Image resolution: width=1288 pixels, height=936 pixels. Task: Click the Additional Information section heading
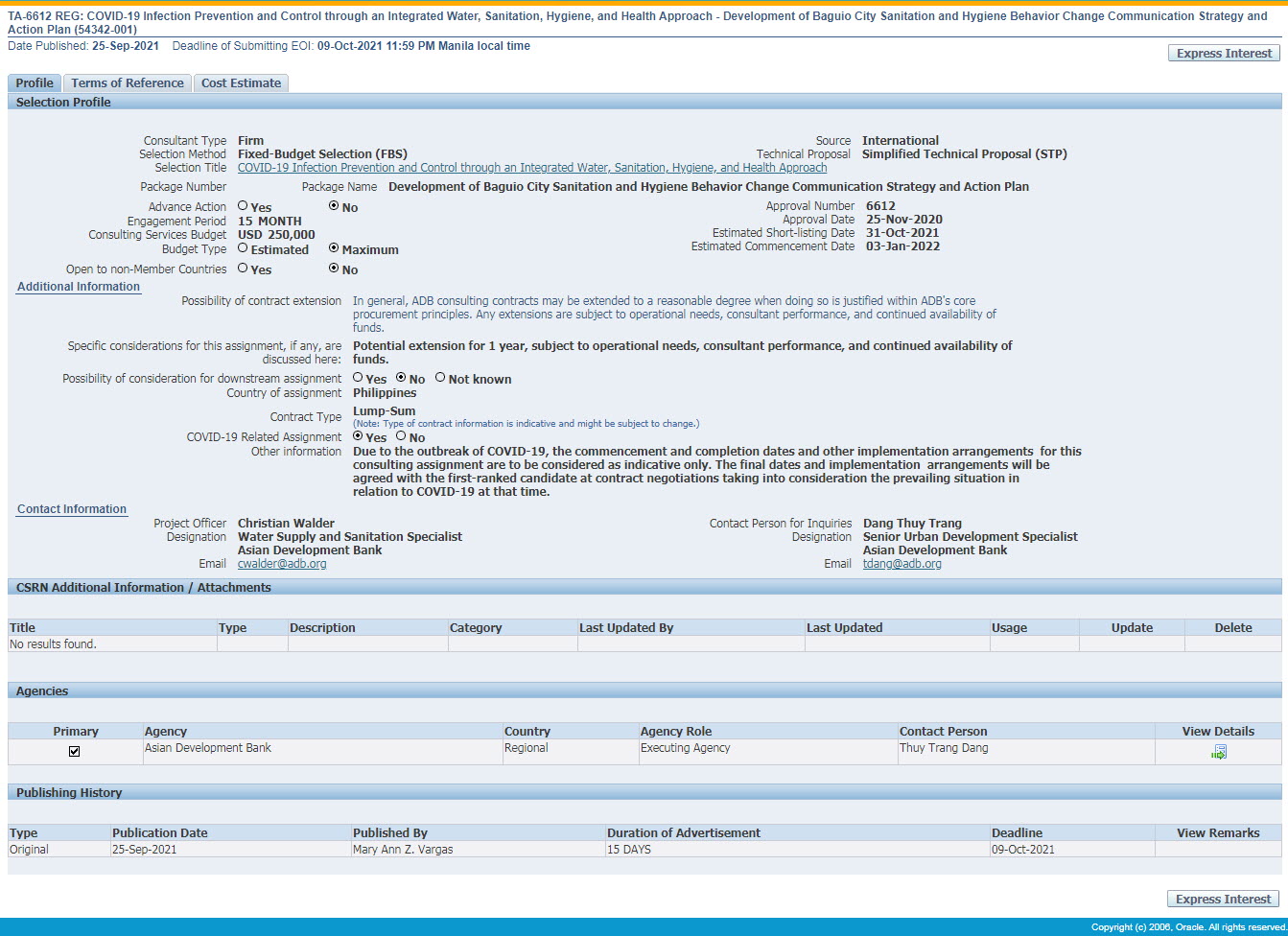(x=79, y=287)
